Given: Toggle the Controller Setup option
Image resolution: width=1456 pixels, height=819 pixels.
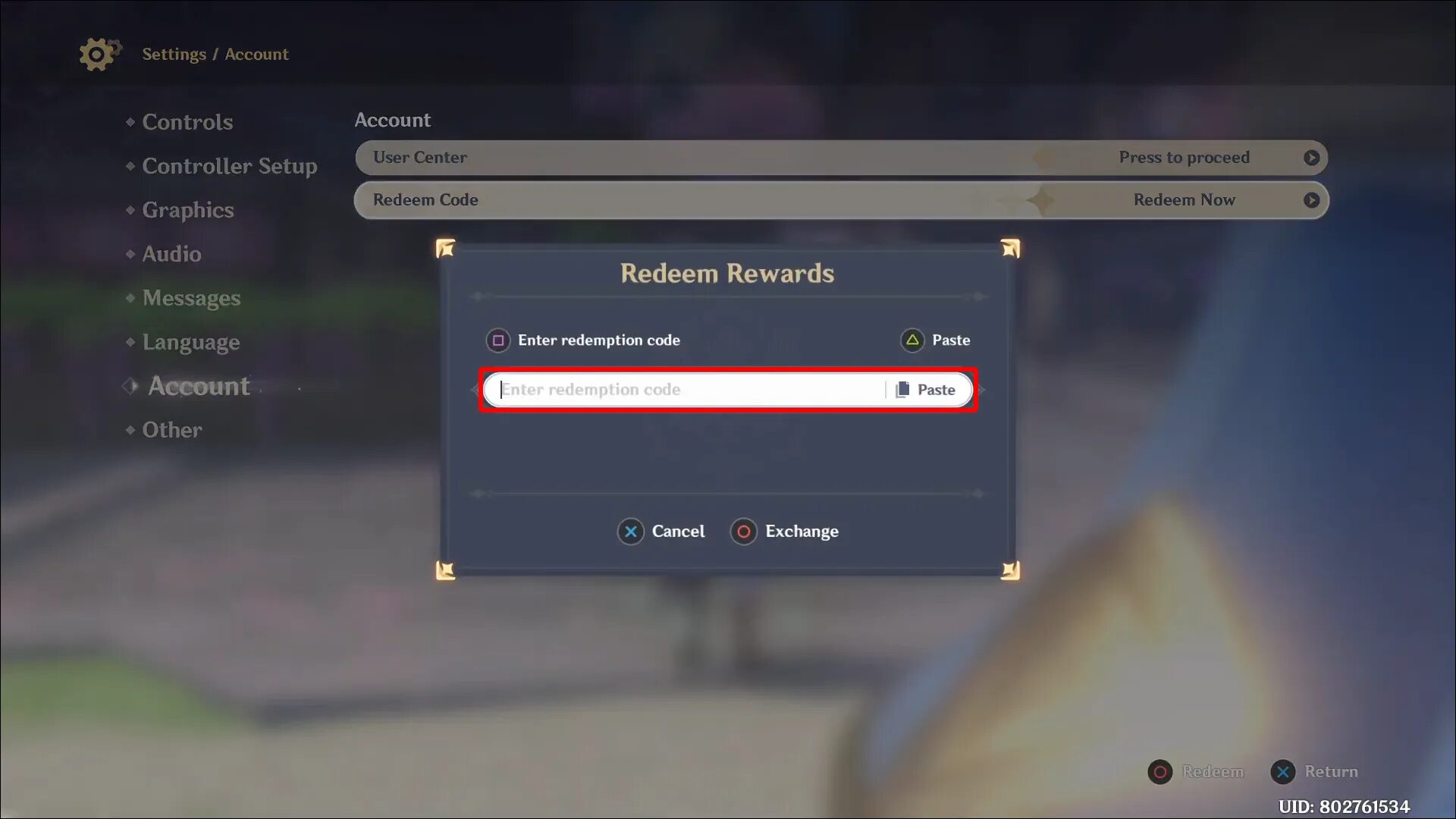Looking at the screenshot, I should tap(229, 165).
